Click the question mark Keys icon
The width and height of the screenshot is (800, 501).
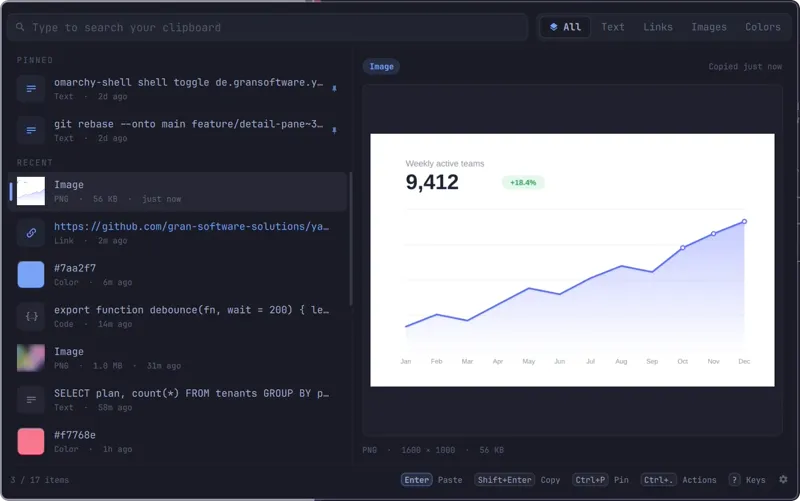[x=734, y=480]
